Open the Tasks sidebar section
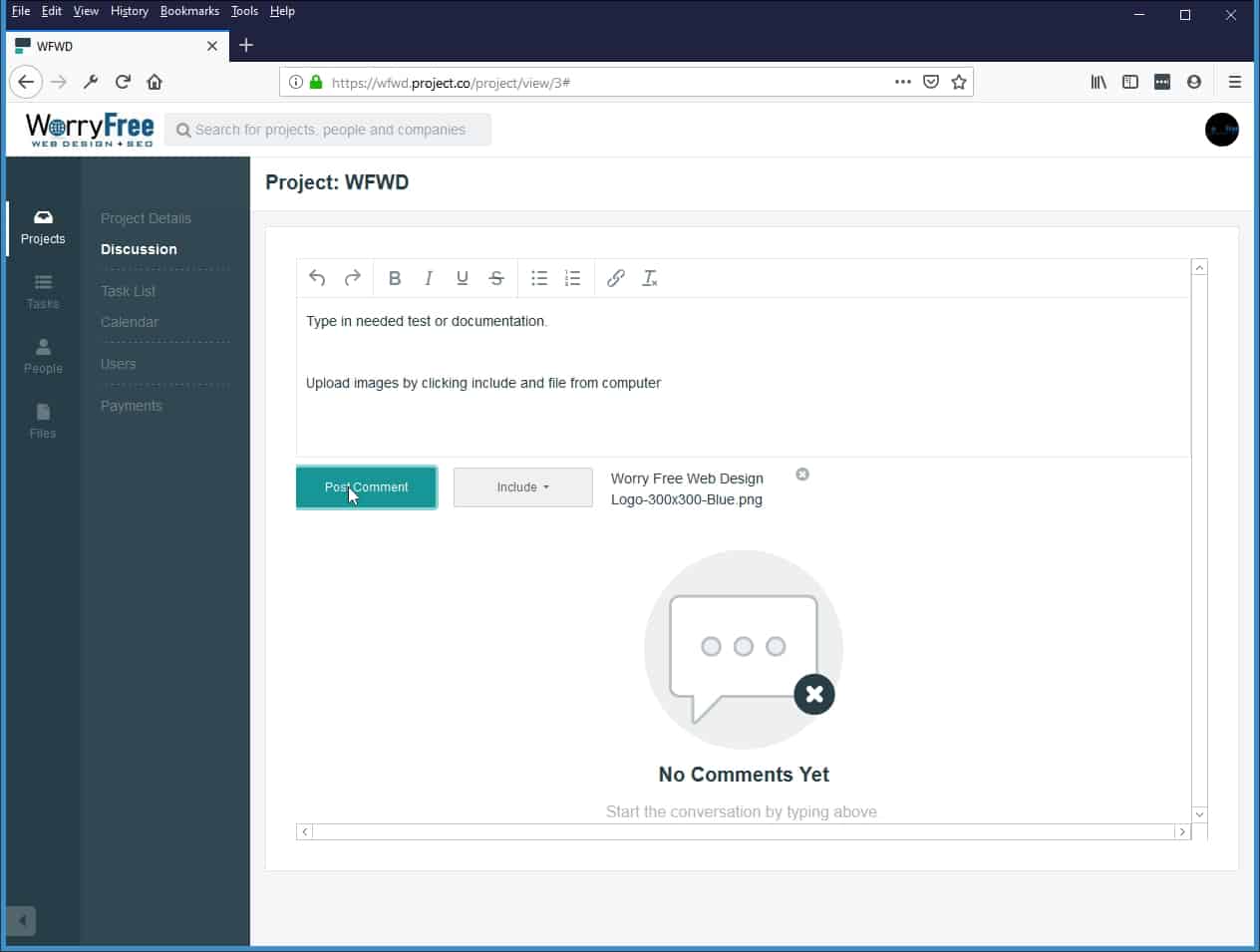Image resolution: width=1260 pixels, height=952 pixels. (43, 293)
